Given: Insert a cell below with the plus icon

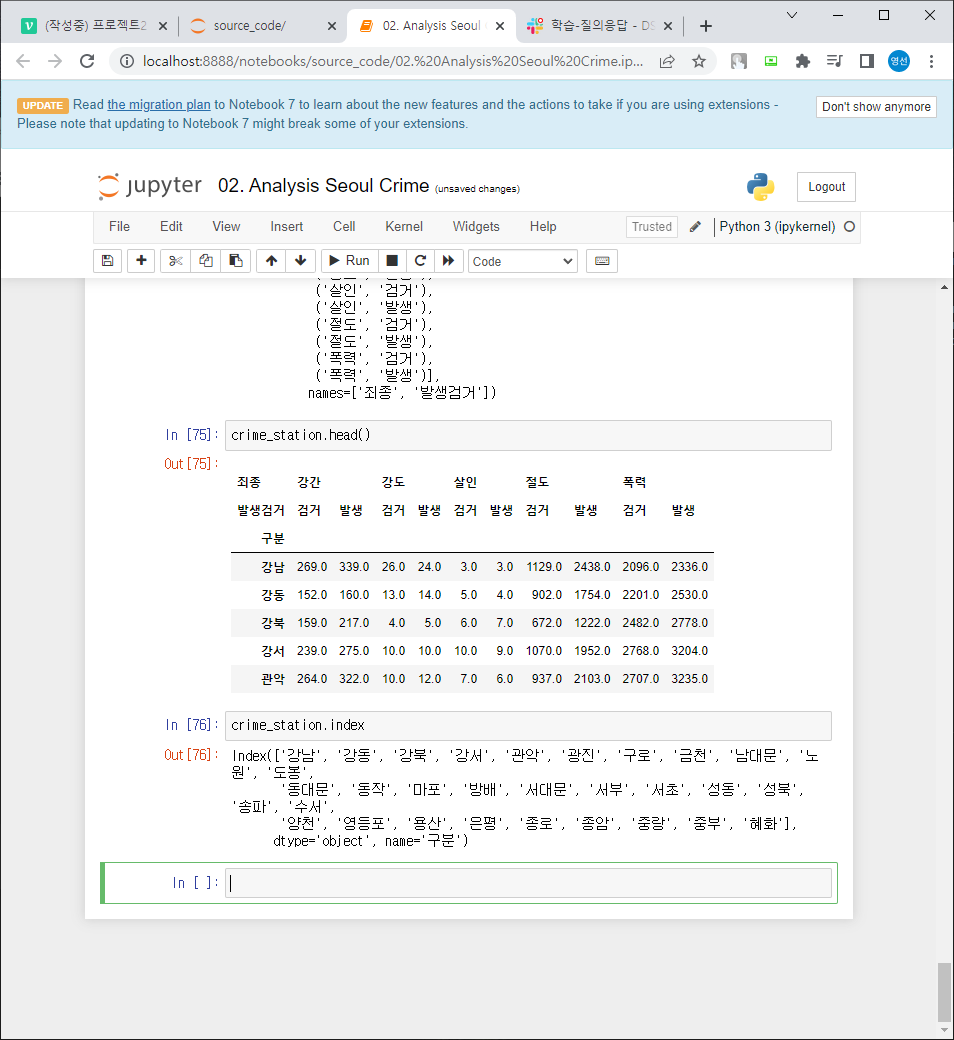Looking at the screenshot, I should pyautogui.click(x=141, y=261).
